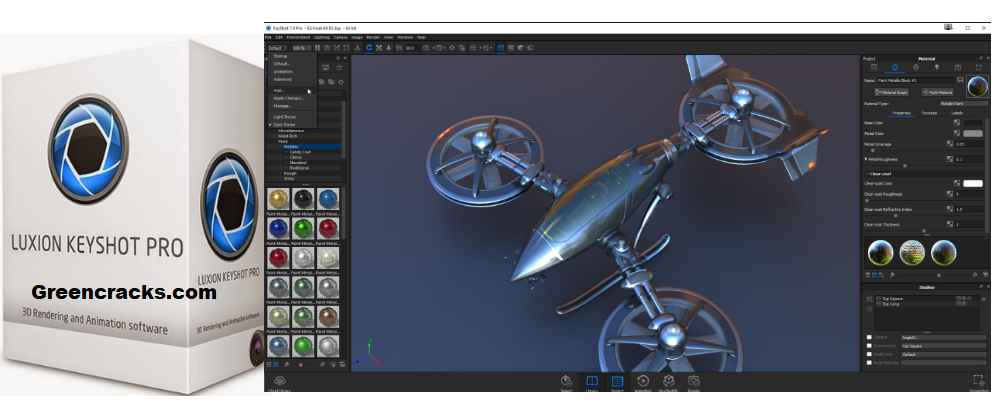The width and height of the screenshot is (995, 402).
Task: Enable the Model Sets checkbox in Studios
Action: coord(869,354)
